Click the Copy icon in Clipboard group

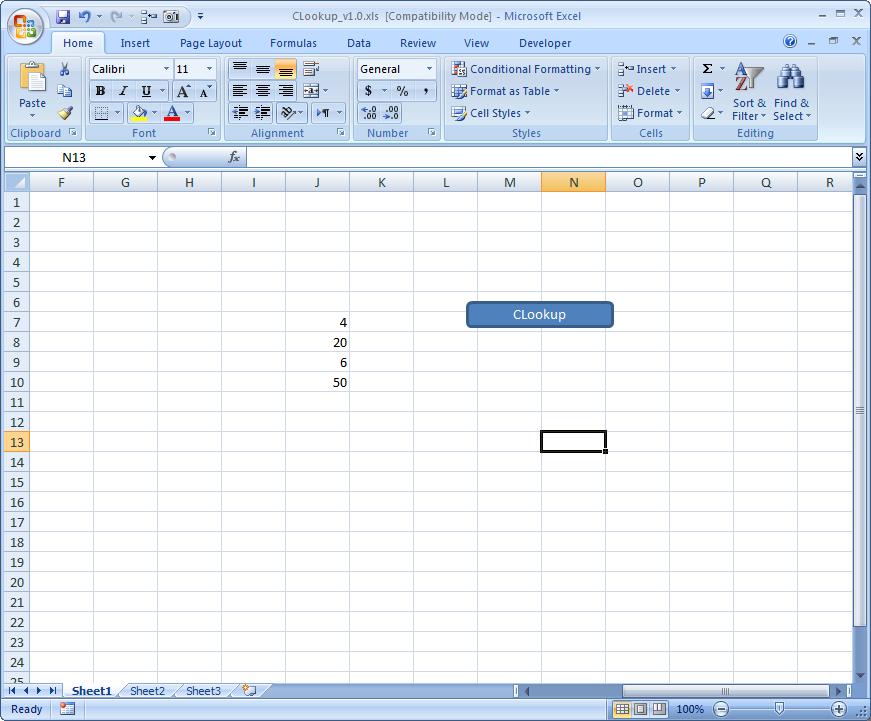64,91
